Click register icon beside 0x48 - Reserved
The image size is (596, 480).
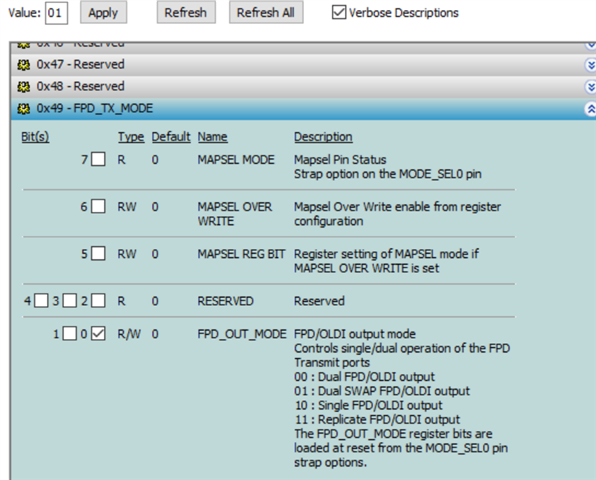click(x=24, y=87)
